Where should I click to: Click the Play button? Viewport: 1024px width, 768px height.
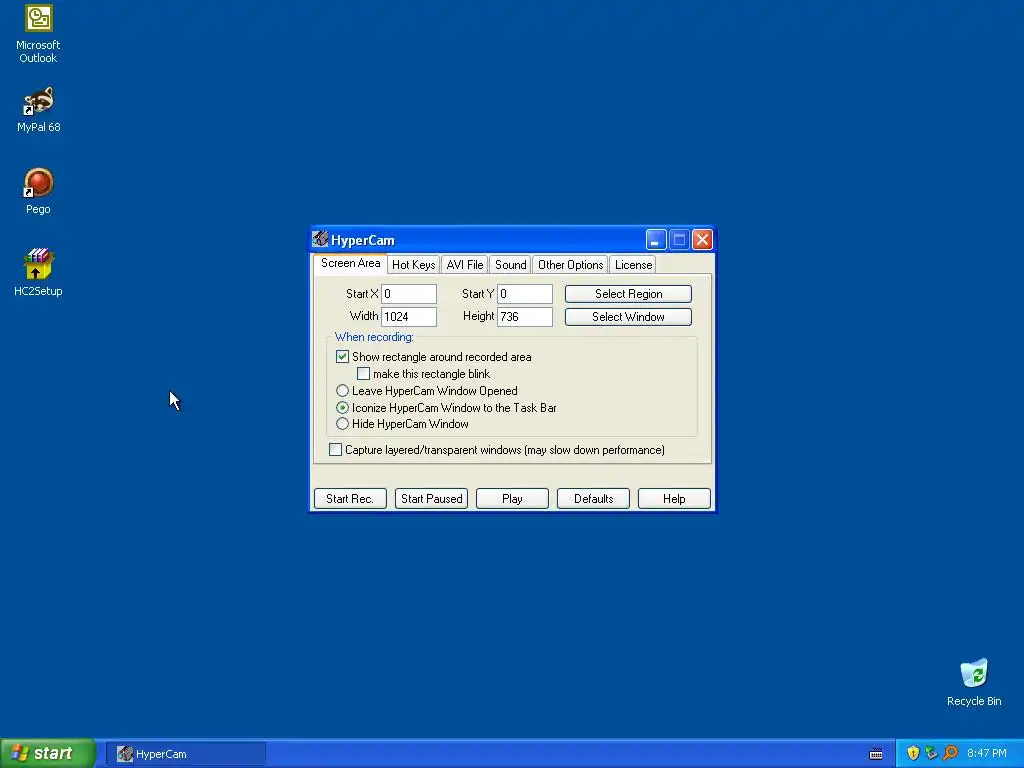click(x=512, y=498)
